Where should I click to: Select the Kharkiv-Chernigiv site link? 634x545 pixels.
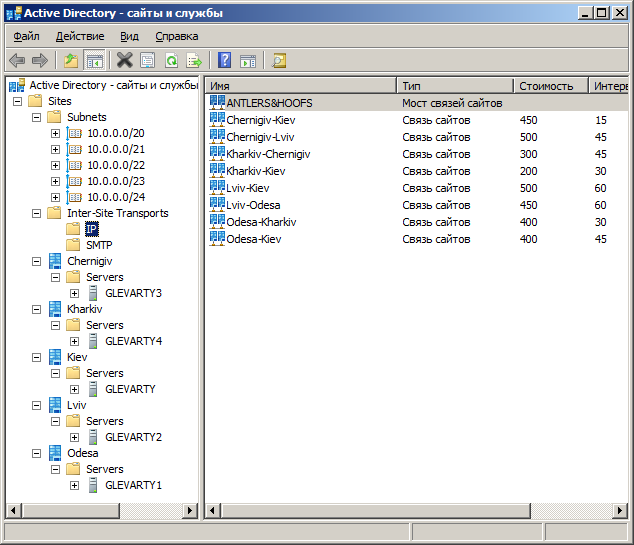tap(268, 154)
